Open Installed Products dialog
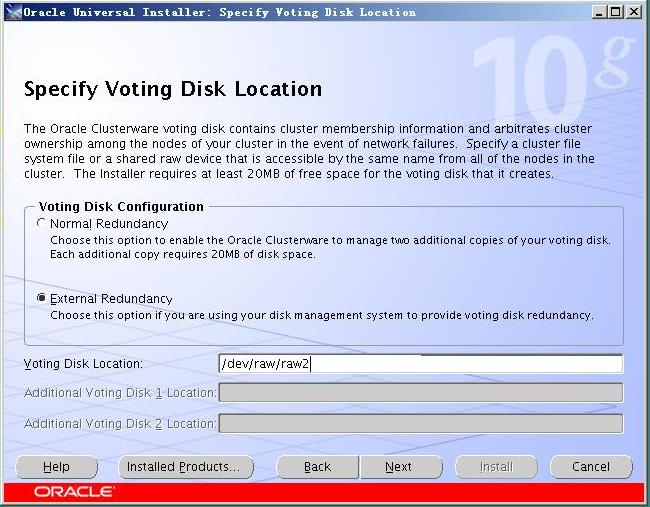This screenshot has width=650, height=507. (186, 467)
